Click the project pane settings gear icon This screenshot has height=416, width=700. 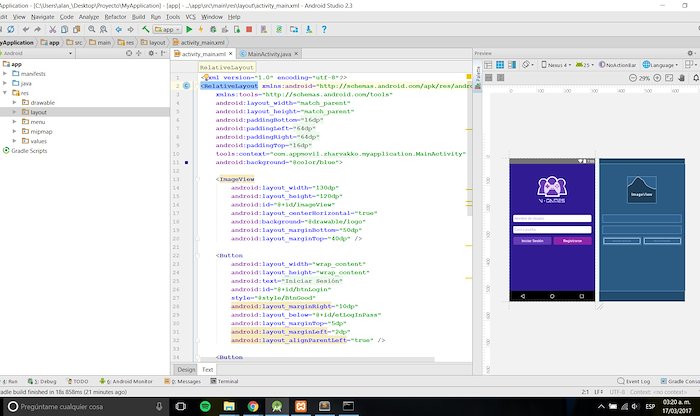(151, 53)
